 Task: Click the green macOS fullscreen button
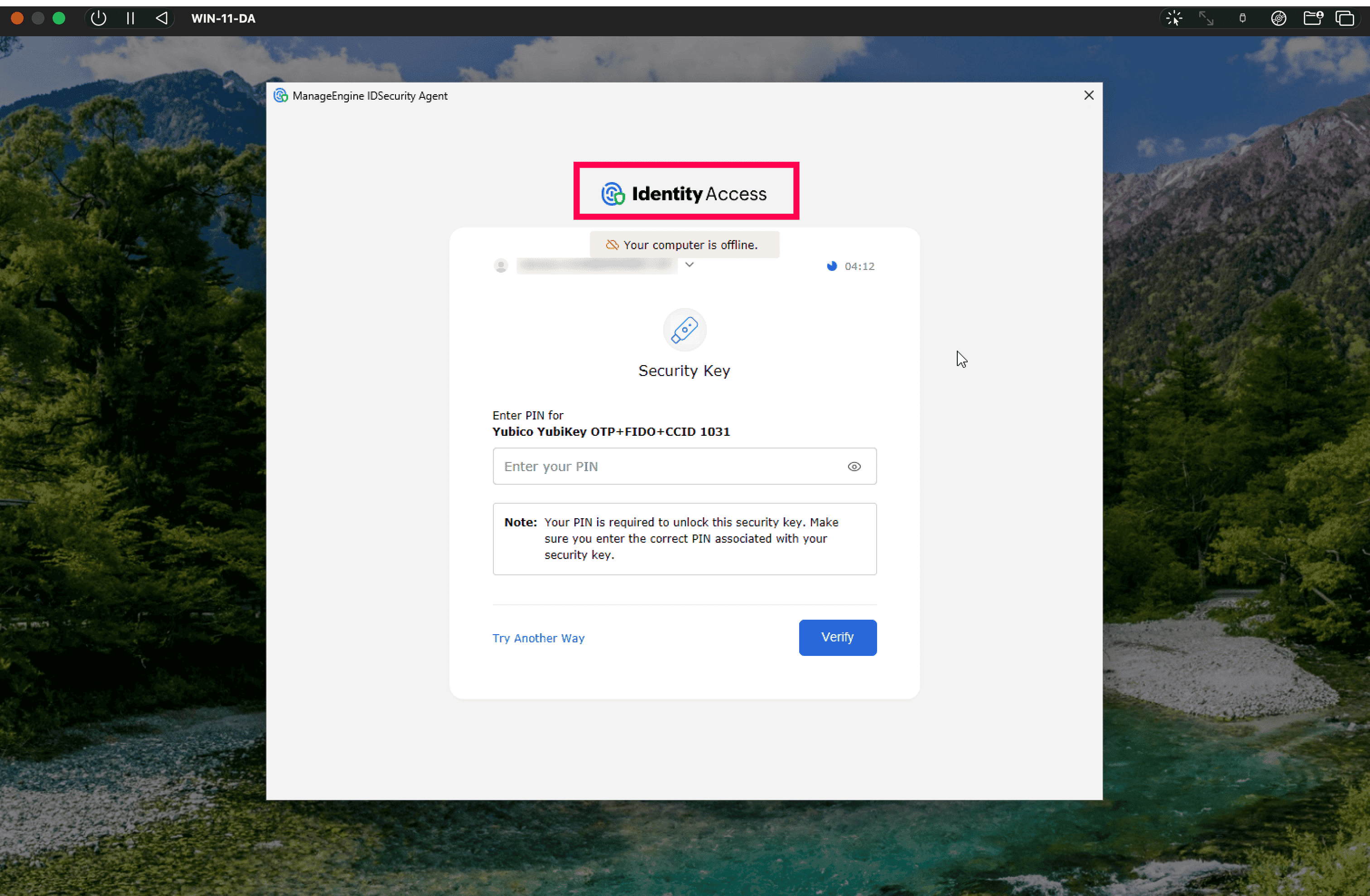(x=59, y=19)
